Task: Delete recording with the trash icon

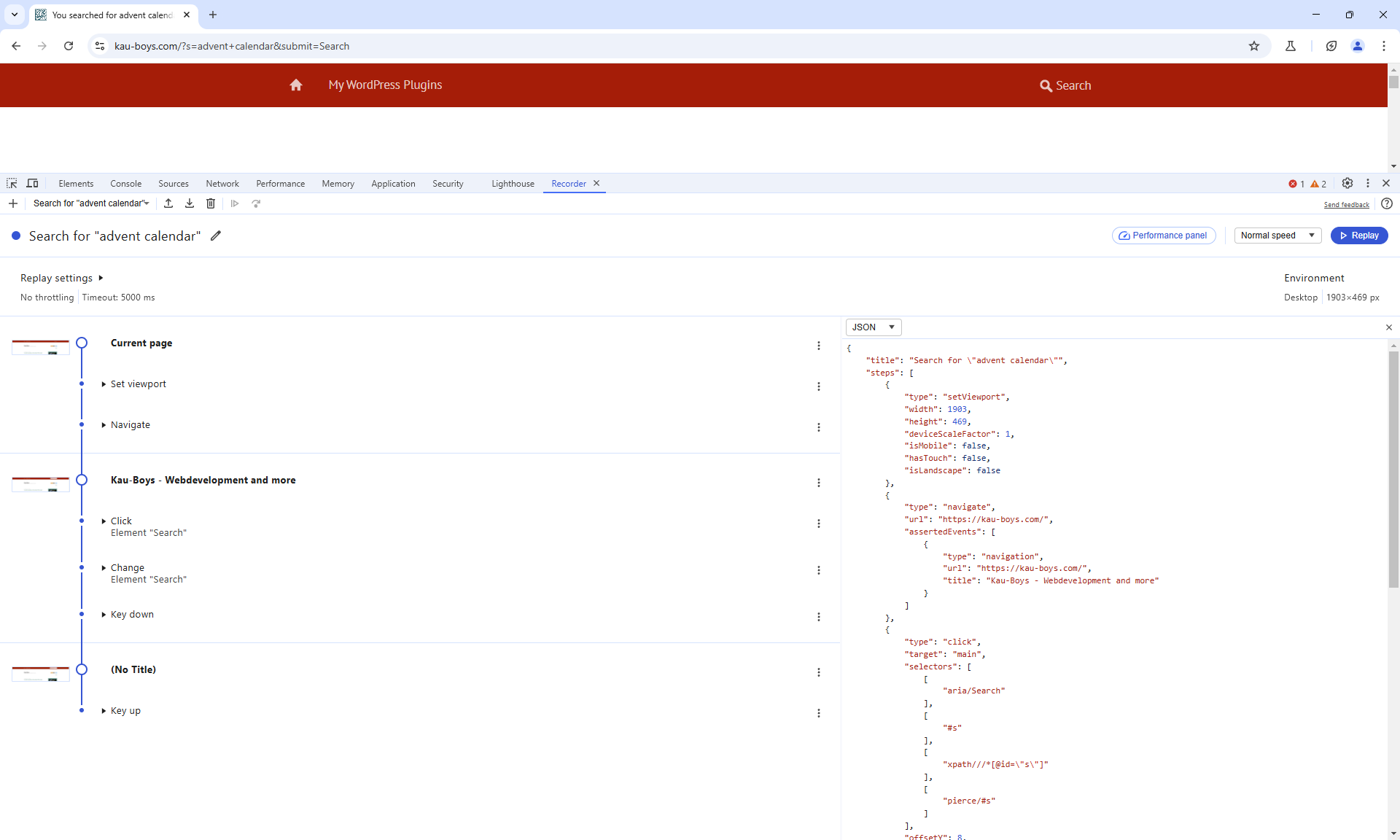Action: tap(211, 203)
